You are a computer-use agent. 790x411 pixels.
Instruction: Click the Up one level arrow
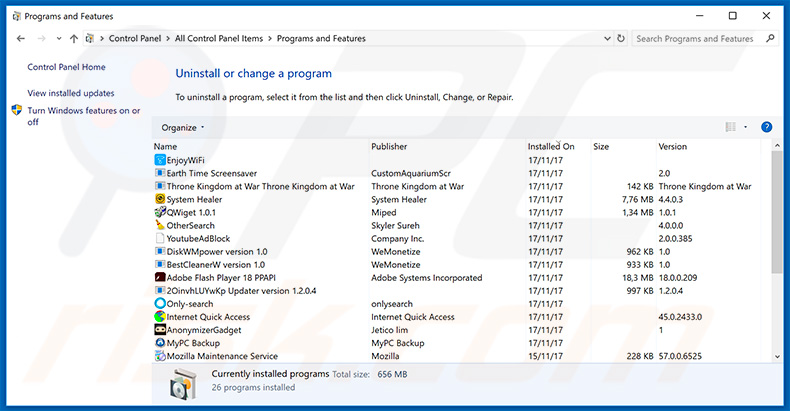74,39
